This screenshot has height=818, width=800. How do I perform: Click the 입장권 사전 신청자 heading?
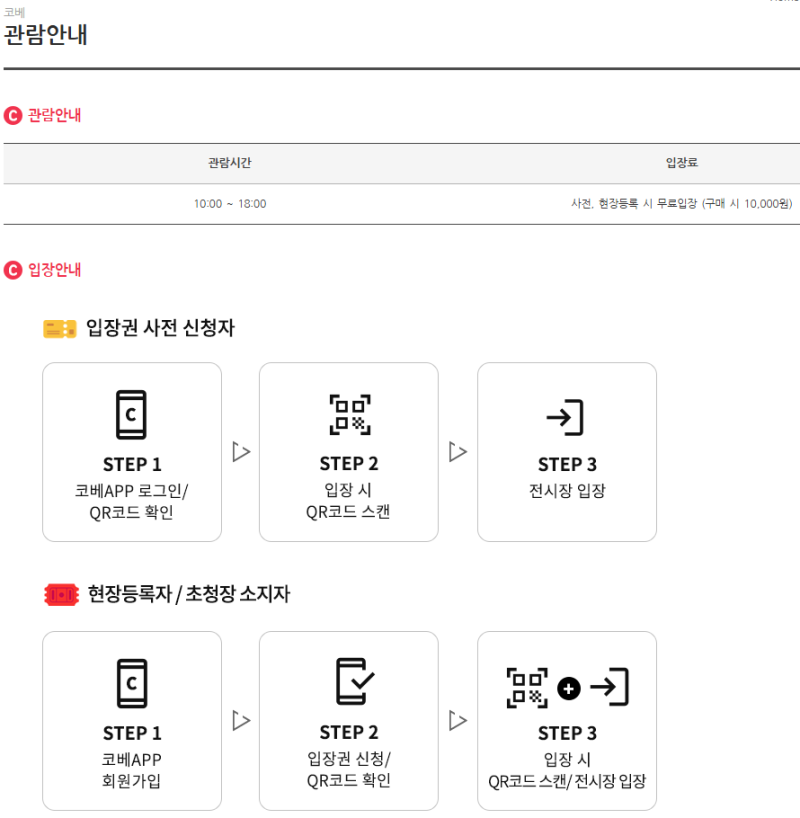160,328
